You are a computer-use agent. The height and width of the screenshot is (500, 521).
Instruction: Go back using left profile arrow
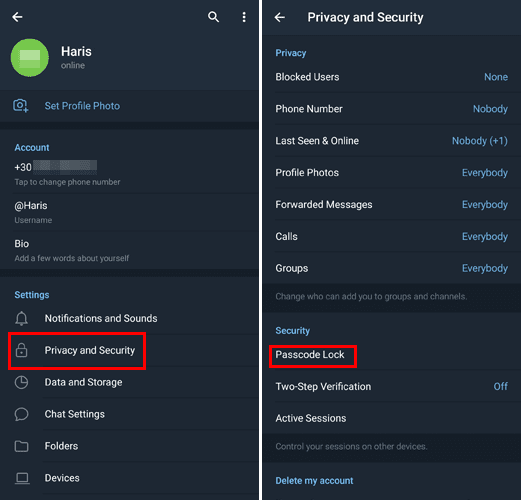tap(17, 17)
